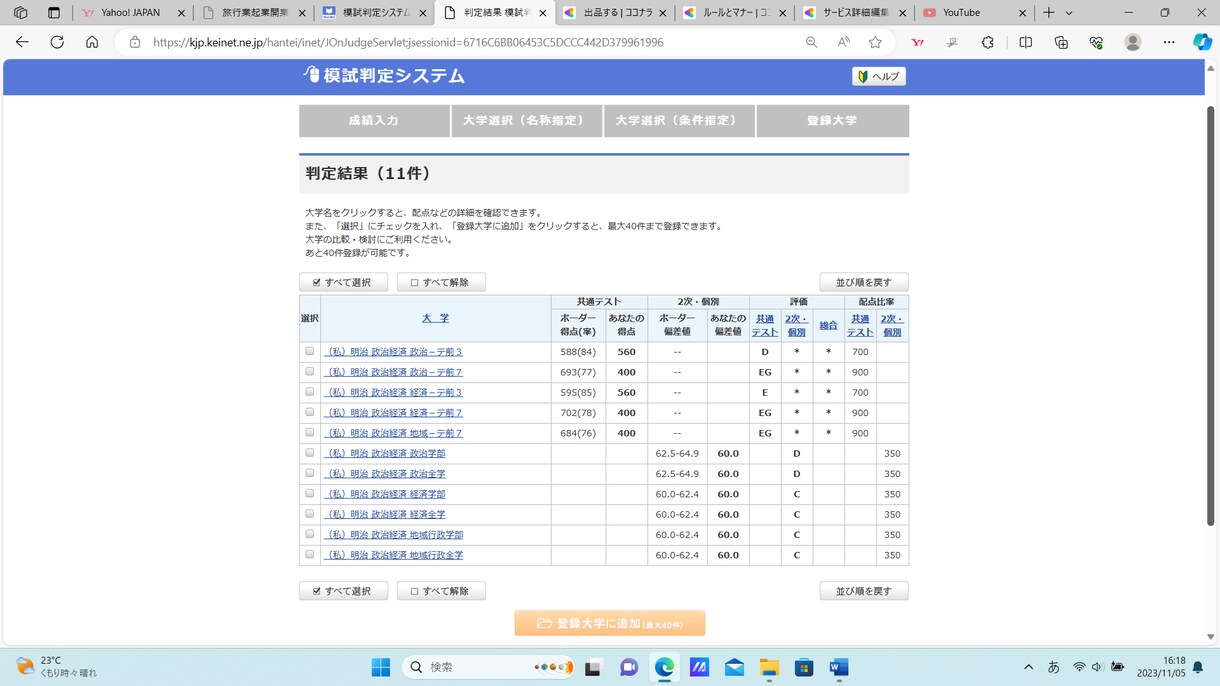Screen dimensions: 1220x686
Task: Check the 地域－テ前７ row checkbox
Action: point(310,432)
